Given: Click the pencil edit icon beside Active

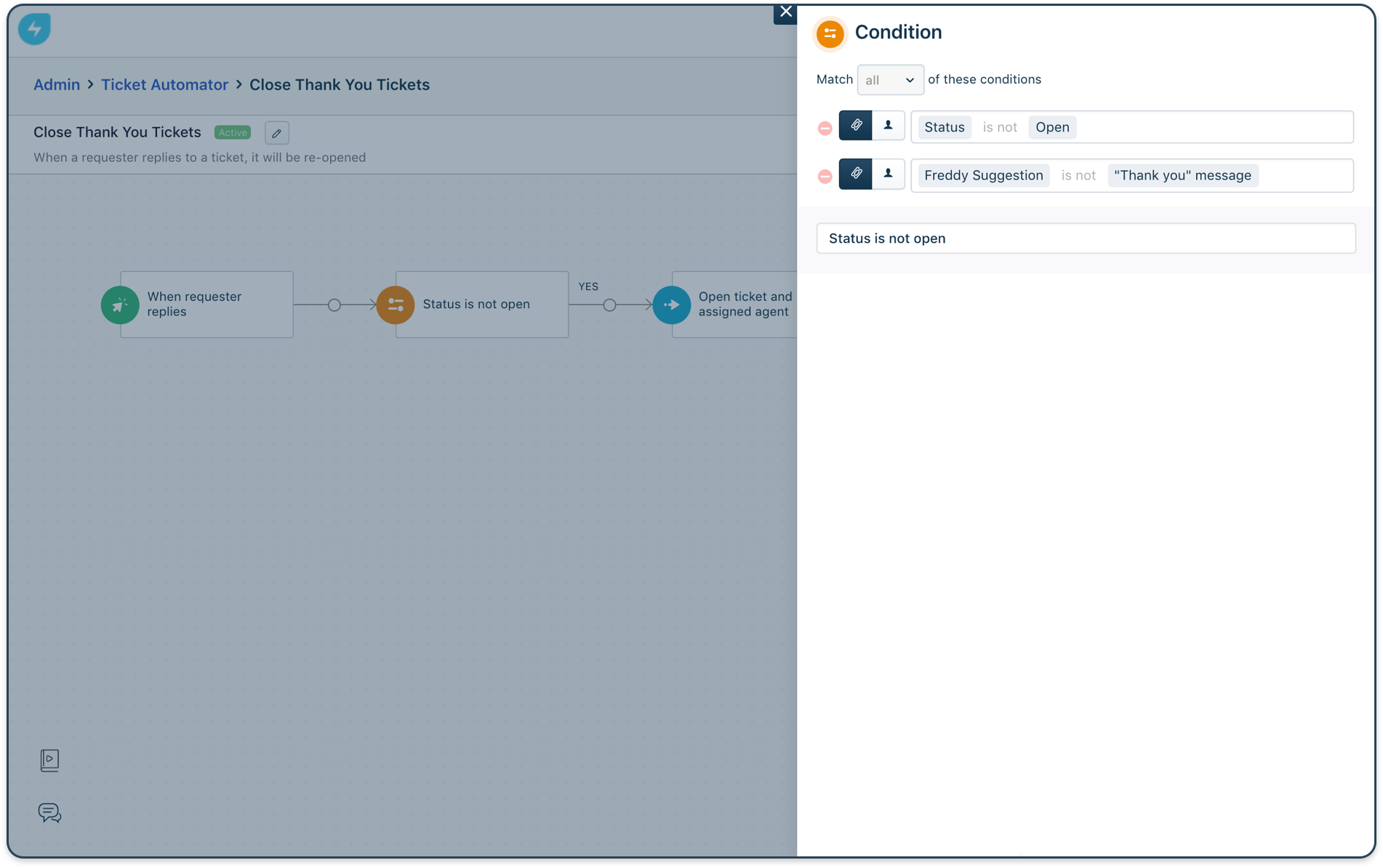Looking at the screenshot, I should 276,133.
